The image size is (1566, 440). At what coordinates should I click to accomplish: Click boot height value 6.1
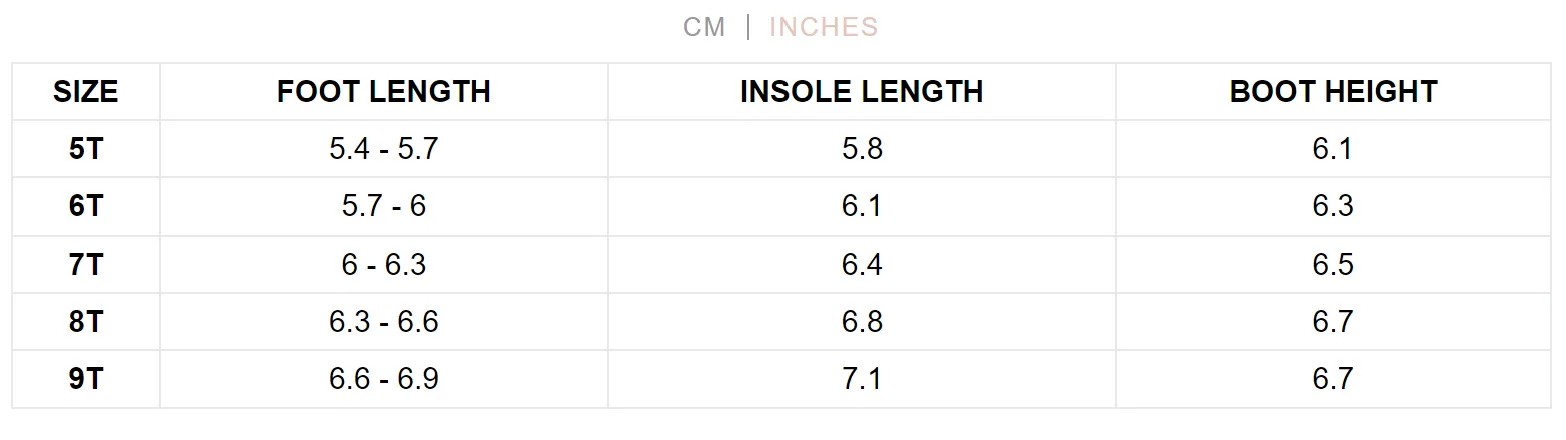coord(1333,149)
